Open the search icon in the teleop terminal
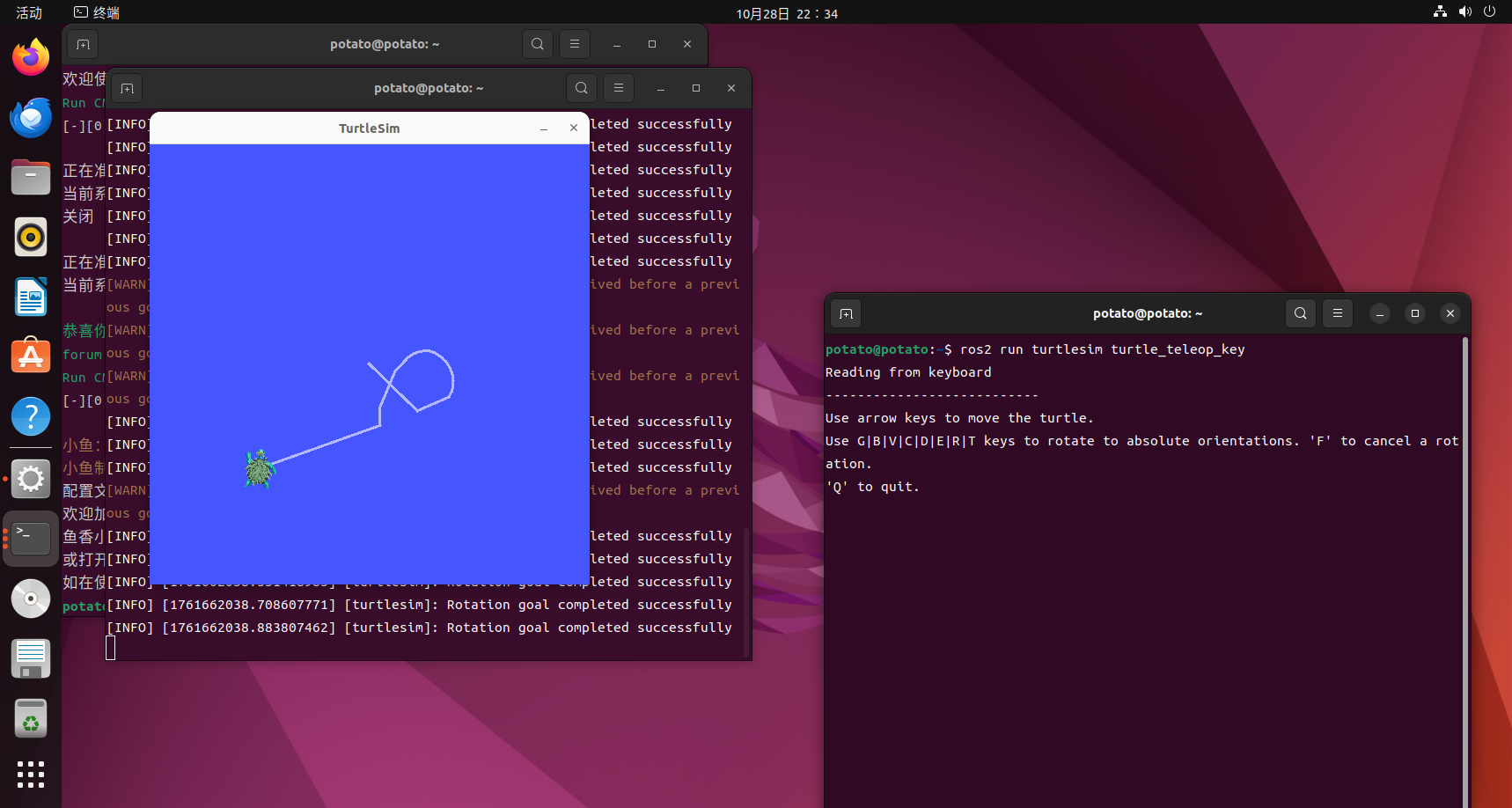Image resolution: width=1512 pixels, height=808 pixels. point(1300,313)
